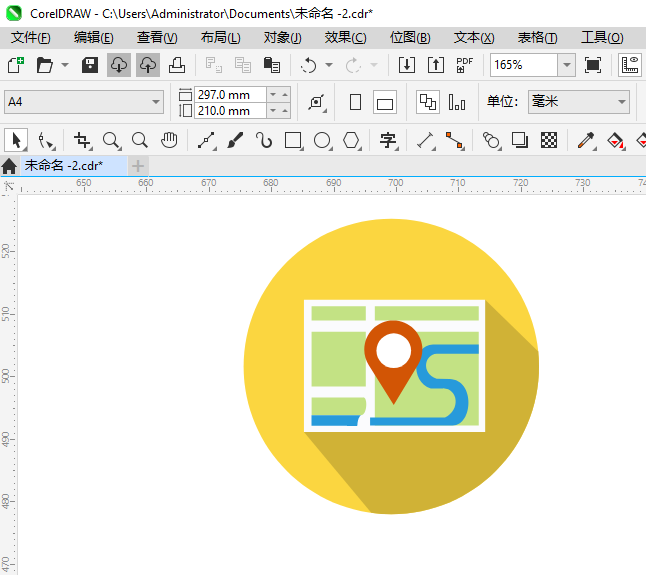Print the document with the printer icon

tap(177, 65)
